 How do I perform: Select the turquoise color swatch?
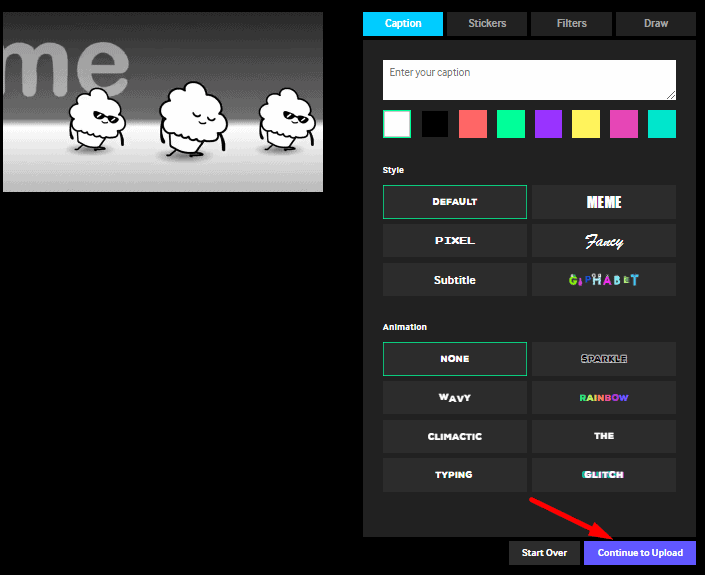click(662, 124)
